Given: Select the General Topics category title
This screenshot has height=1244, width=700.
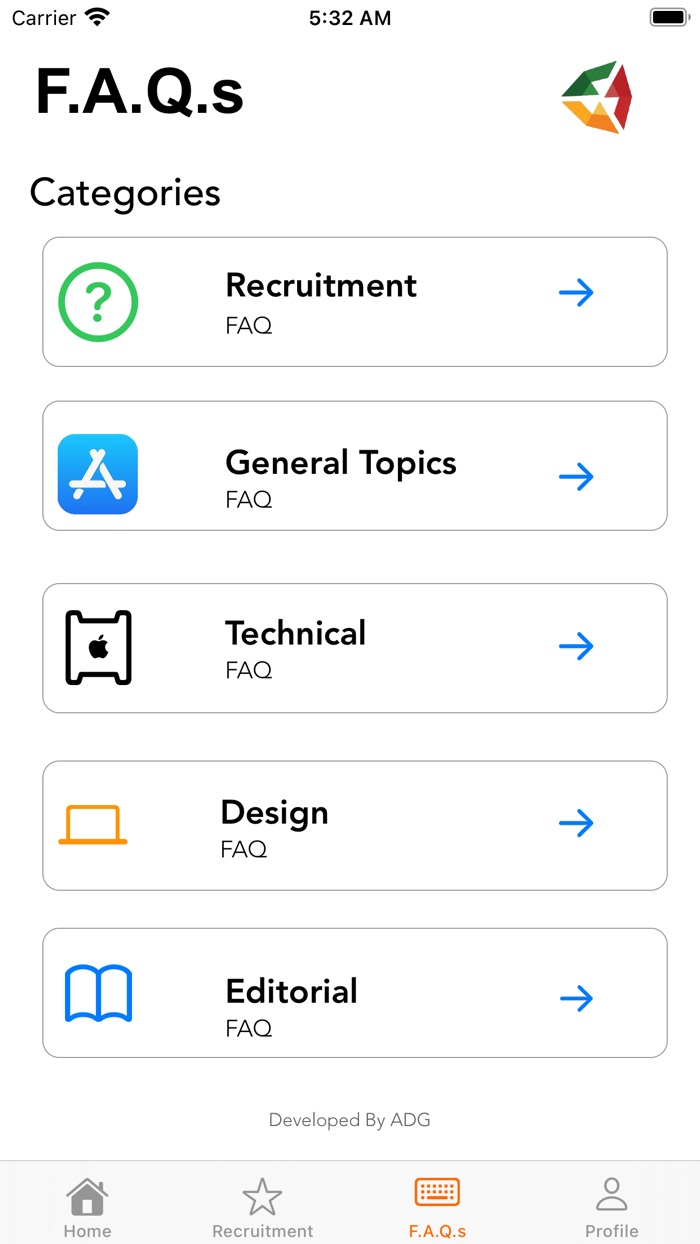Looking at the screenshot, I should pyautogui.click(x=341, y=463).
